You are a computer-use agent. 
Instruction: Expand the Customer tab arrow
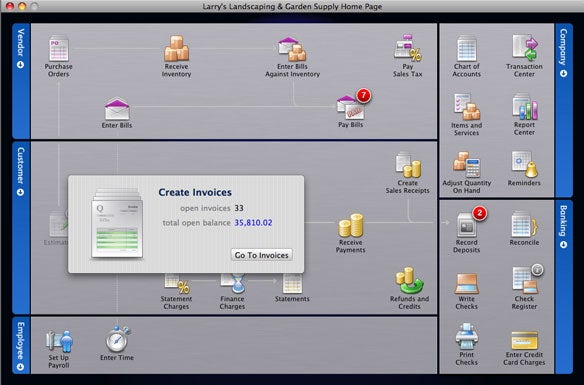point(20,192)
